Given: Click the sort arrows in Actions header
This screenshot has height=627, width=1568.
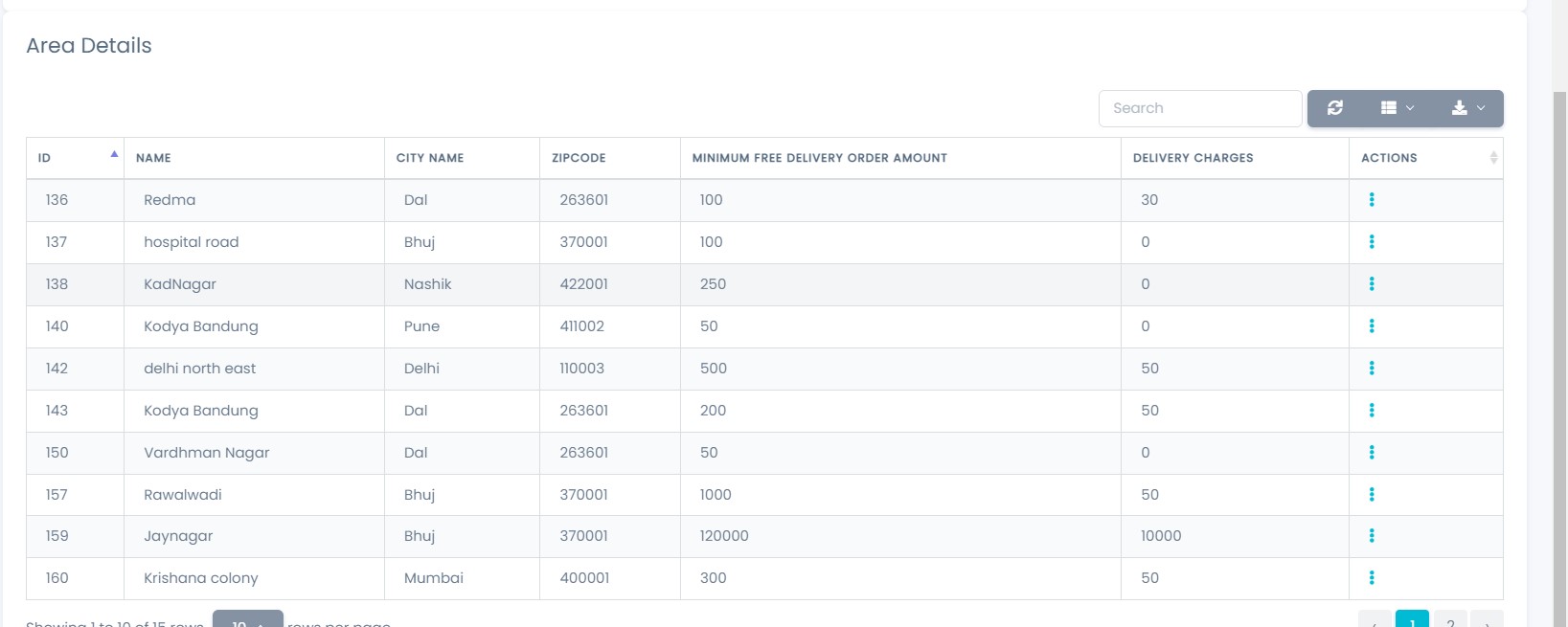Looking at the screenshot, I should coord(1493,158).
